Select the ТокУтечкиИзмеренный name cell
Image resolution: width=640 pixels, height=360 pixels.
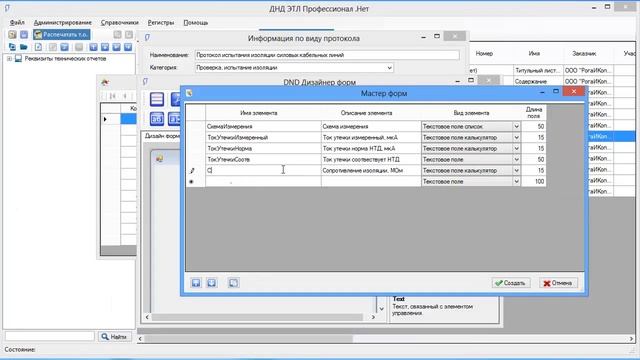click(263, 138)
